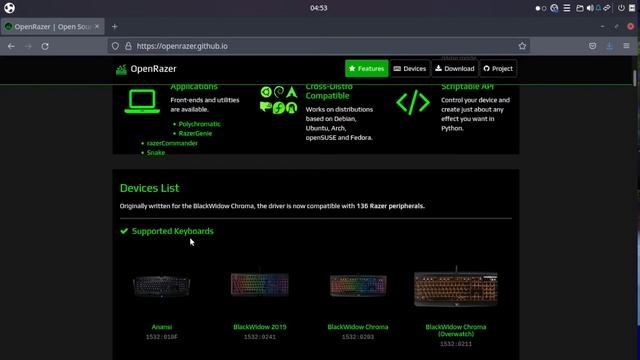Viewport: 640px width, 360px height.
Task: Follow the Snake link
Action: 156,153
